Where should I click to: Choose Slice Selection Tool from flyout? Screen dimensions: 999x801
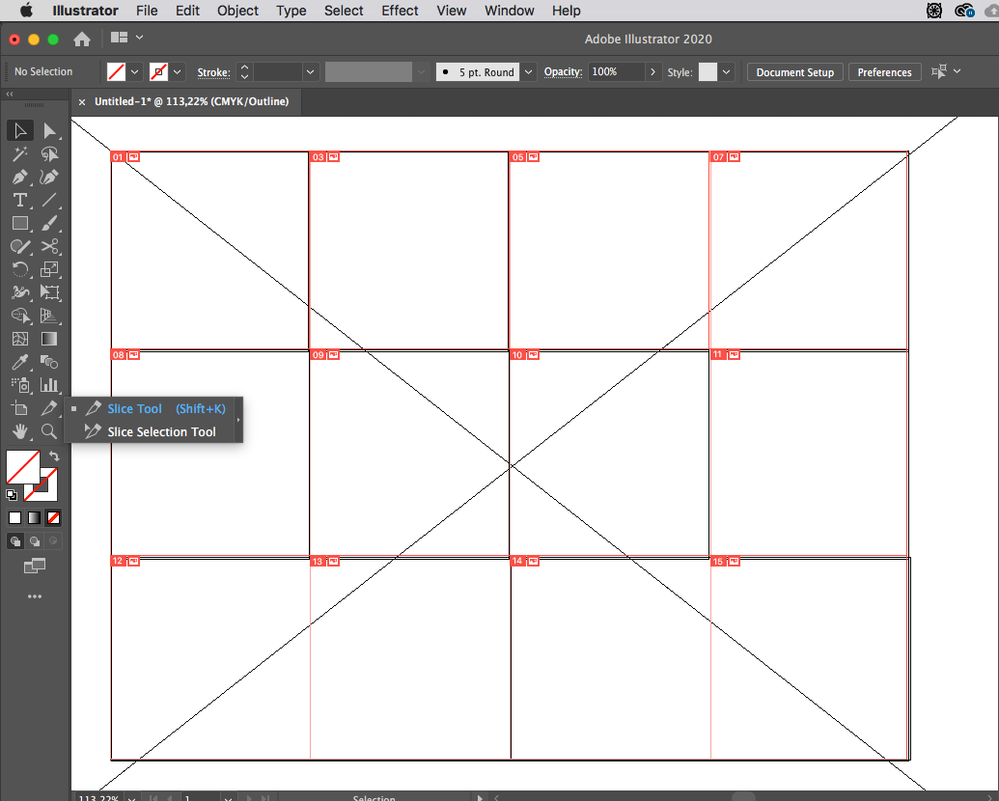click(162, 432)
